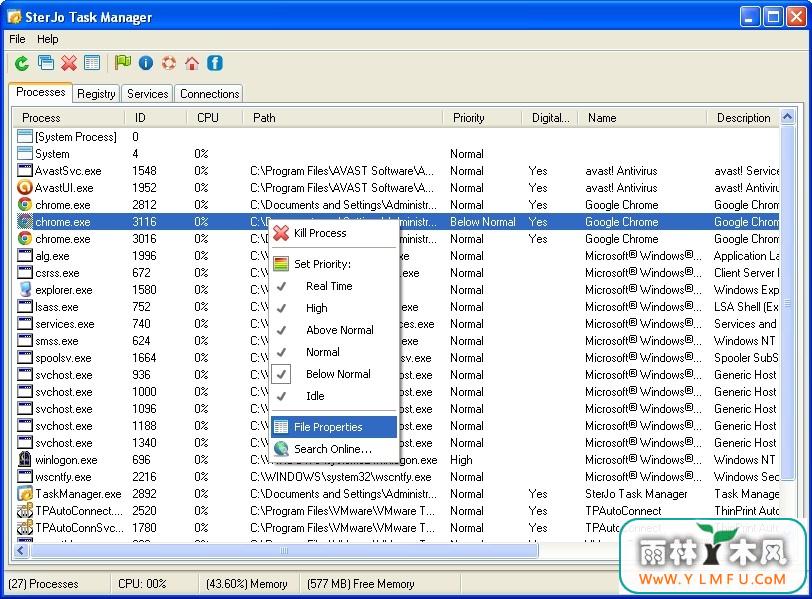Click the explorer.exe process icon

click(24, 289)
